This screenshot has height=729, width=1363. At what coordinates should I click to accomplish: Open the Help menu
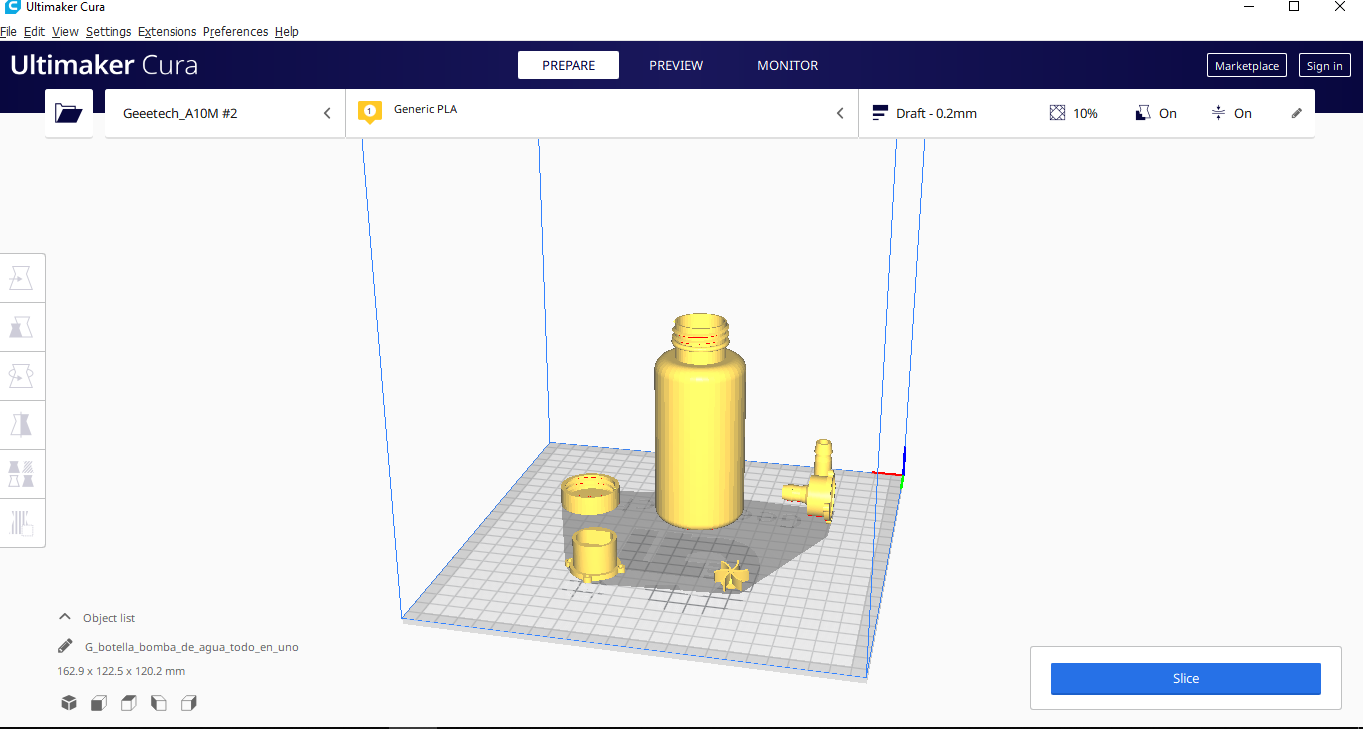(286, 31)
